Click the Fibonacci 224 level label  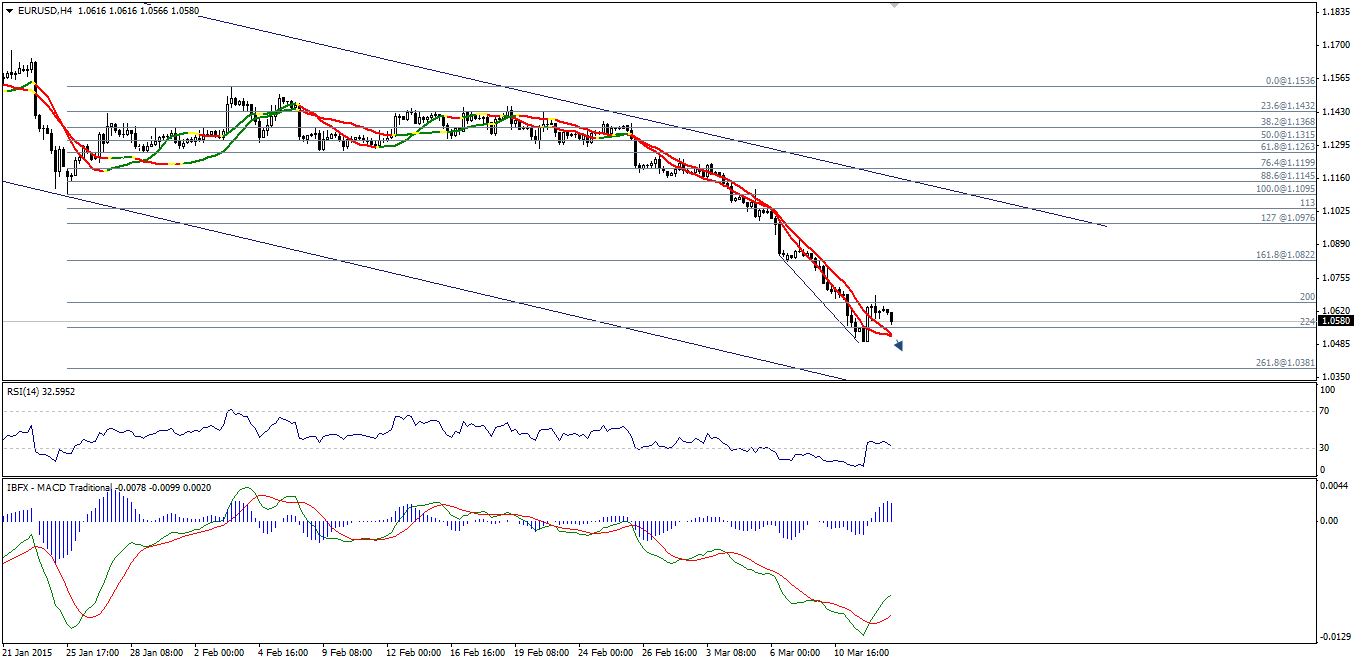[x=1307, y=322]
